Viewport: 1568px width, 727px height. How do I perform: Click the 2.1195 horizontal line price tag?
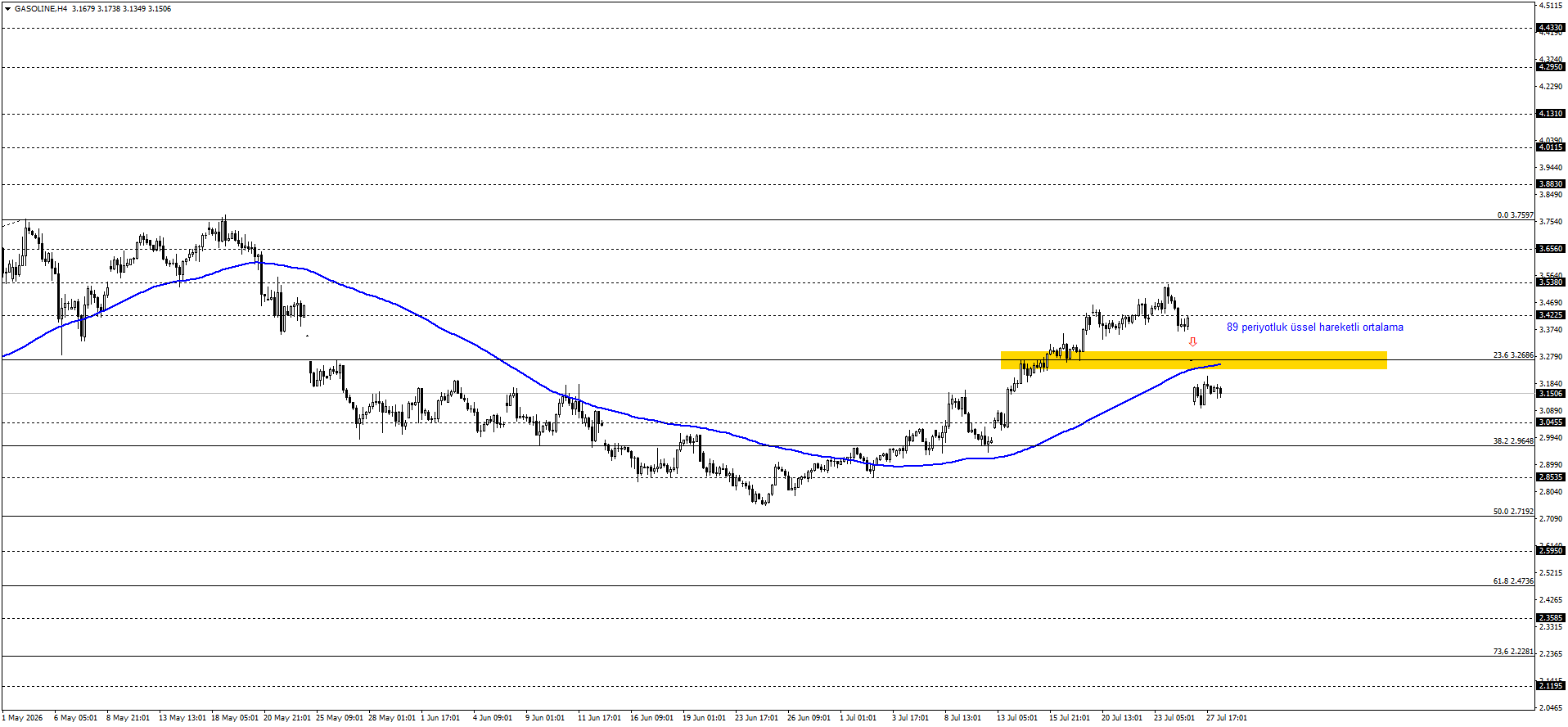pos(1551,686)
